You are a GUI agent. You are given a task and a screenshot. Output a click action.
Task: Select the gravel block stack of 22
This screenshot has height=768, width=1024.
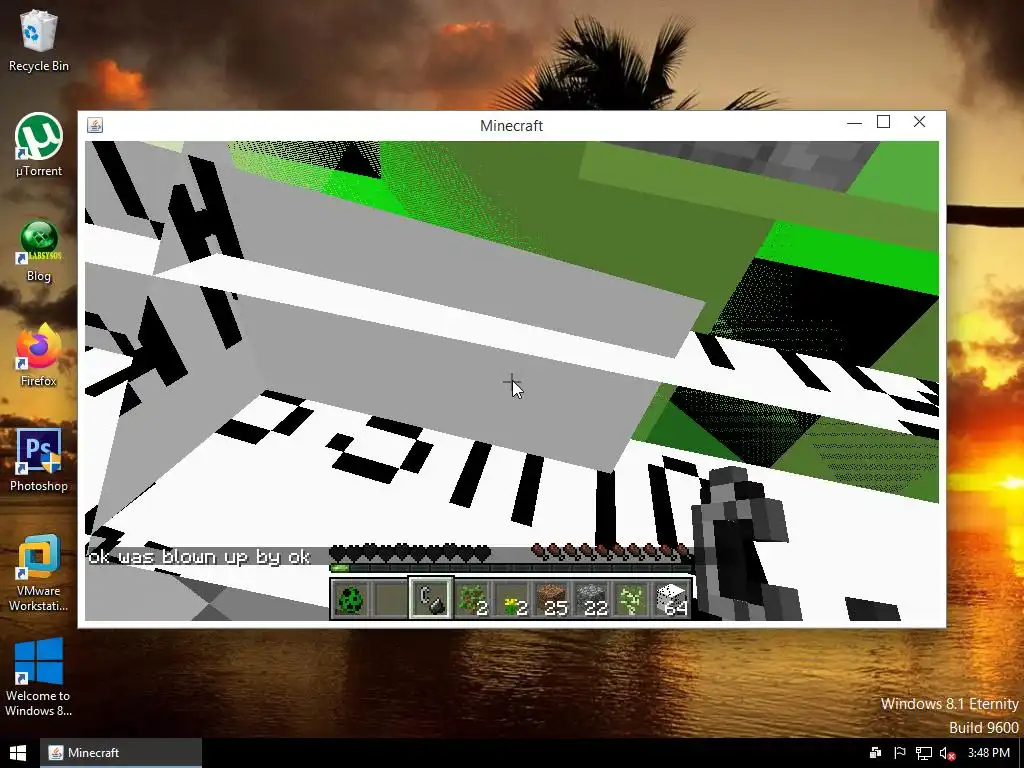coord(592,599)
